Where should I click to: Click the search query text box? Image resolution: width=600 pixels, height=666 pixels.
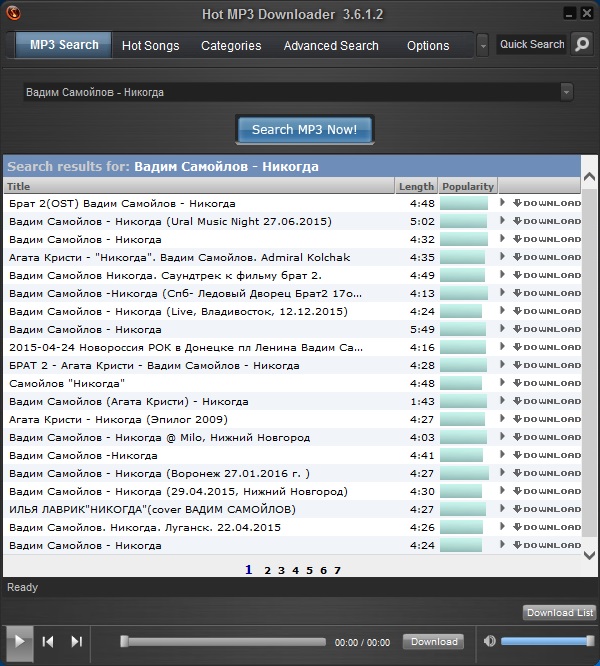point(291,92)
